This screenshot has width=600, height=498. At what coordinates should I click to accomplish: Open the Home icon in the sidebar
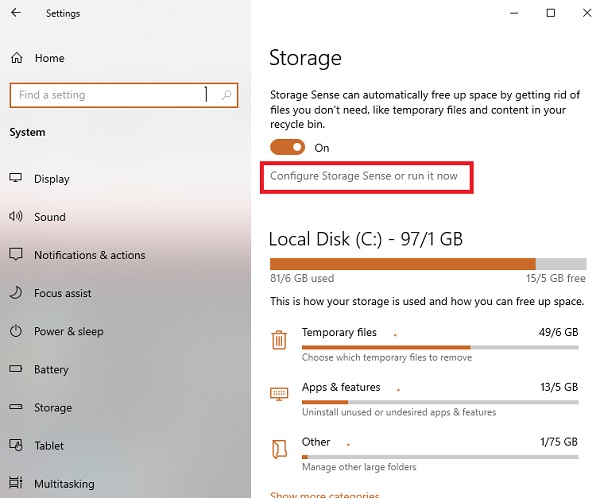(x=16, y=58)
